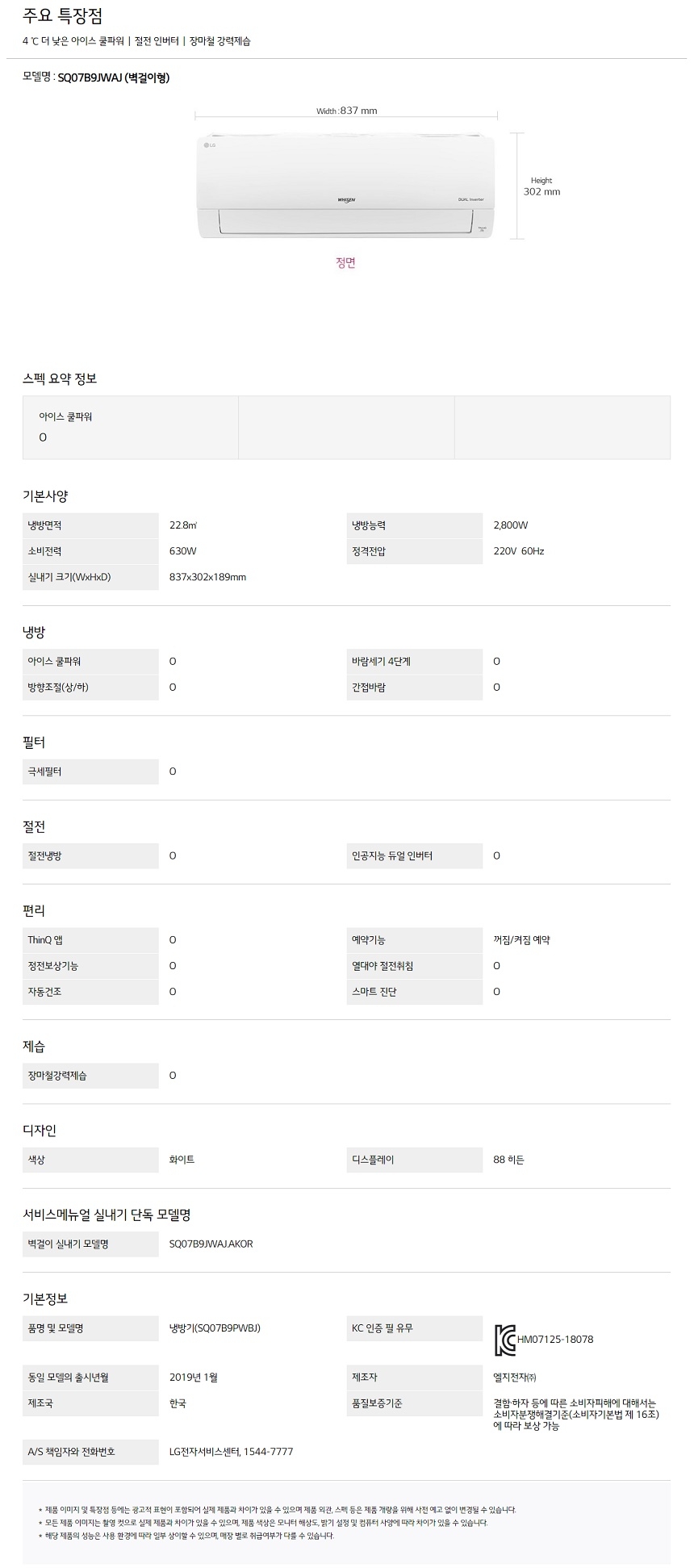Click the Height 302 mm dimension label
694x1568 pixels.
tap(541, 186)
